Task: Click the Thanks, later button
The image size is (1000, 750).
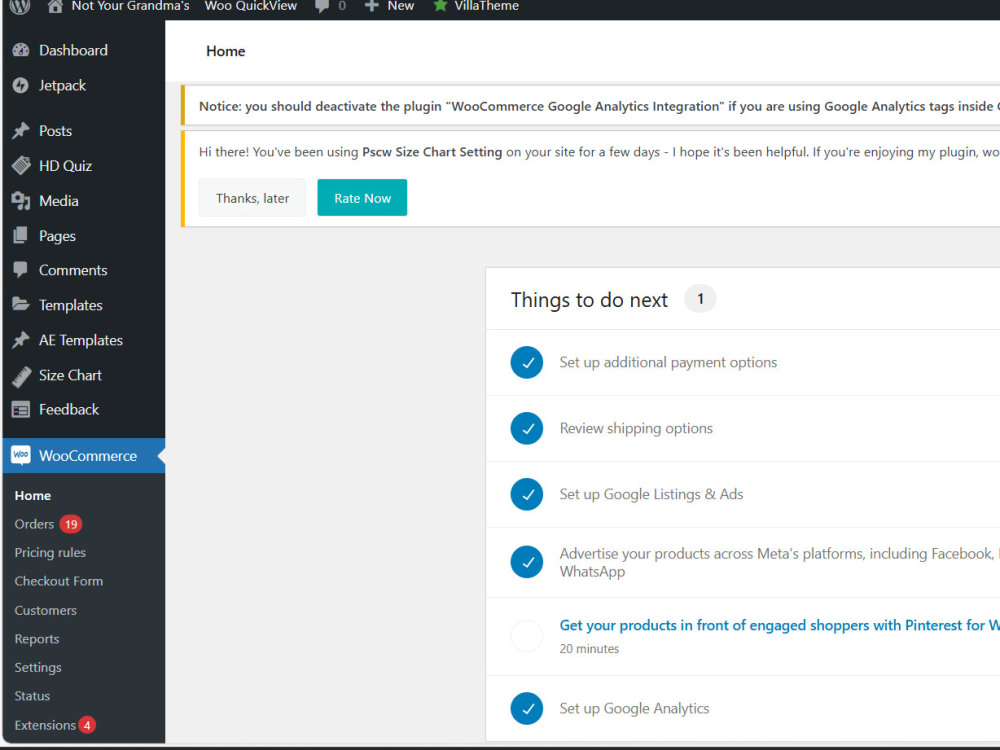Action: coord(253,198)
